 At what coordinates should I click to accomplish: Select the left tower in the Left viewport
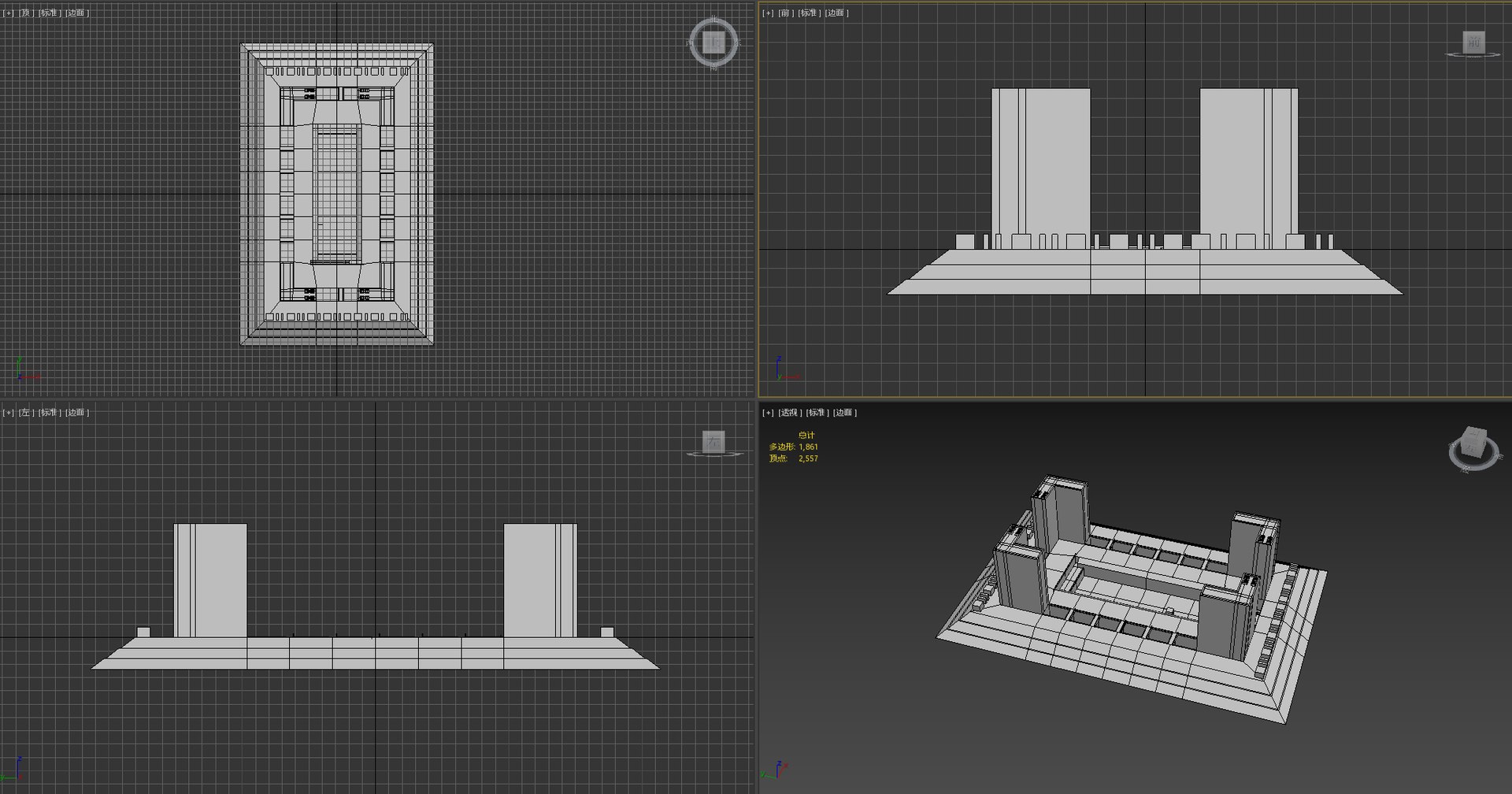210,580
